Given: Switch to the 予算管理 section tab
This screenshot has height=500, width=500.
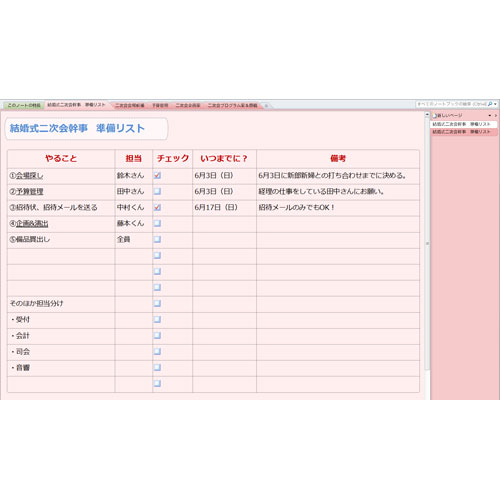Looking at the screenshot, I should 160,105.
